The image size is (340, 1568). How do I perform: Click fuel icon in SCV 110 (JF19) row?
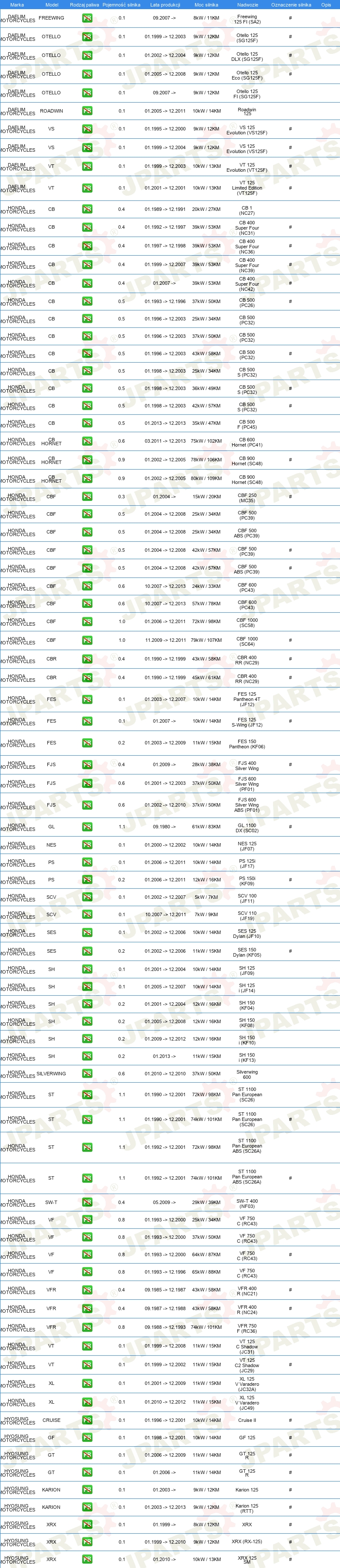(87, 914)
